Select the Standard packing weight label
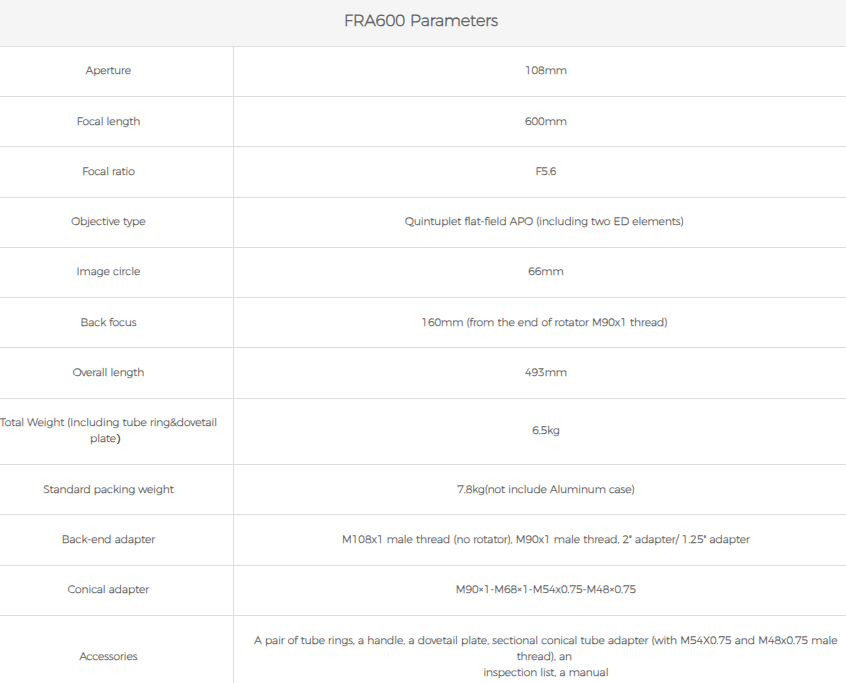This screenshot has height=683, width=846. point(108,489)
